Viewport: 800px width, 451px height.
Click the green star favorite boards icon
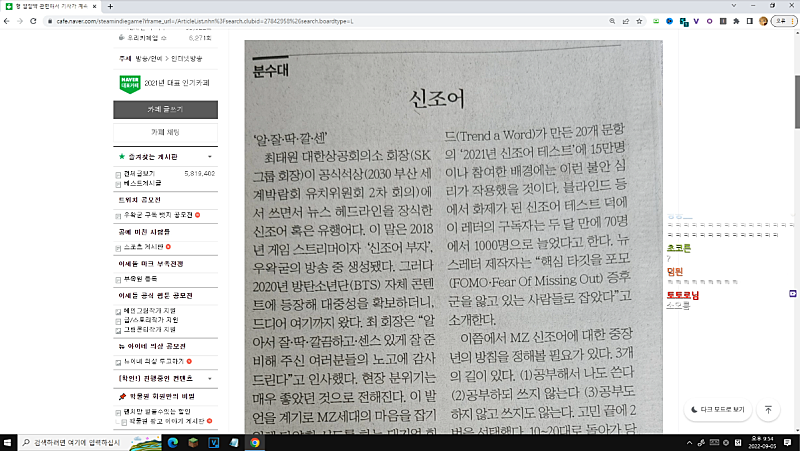121,157
